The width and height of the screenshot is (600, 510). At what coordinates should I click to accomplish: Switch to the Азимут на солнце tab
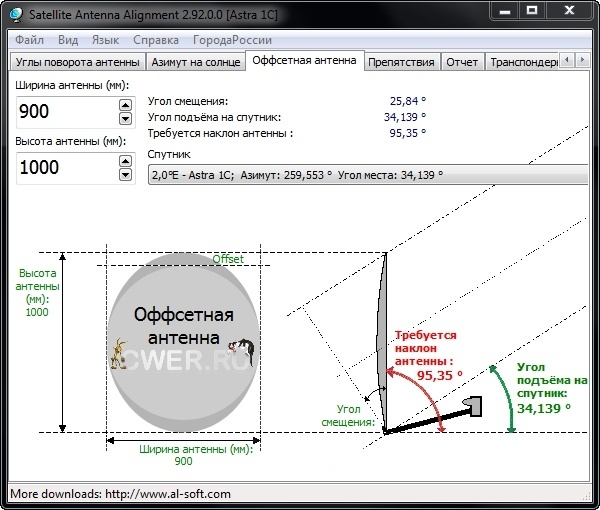pyautogui.click(x=195, y=62)
